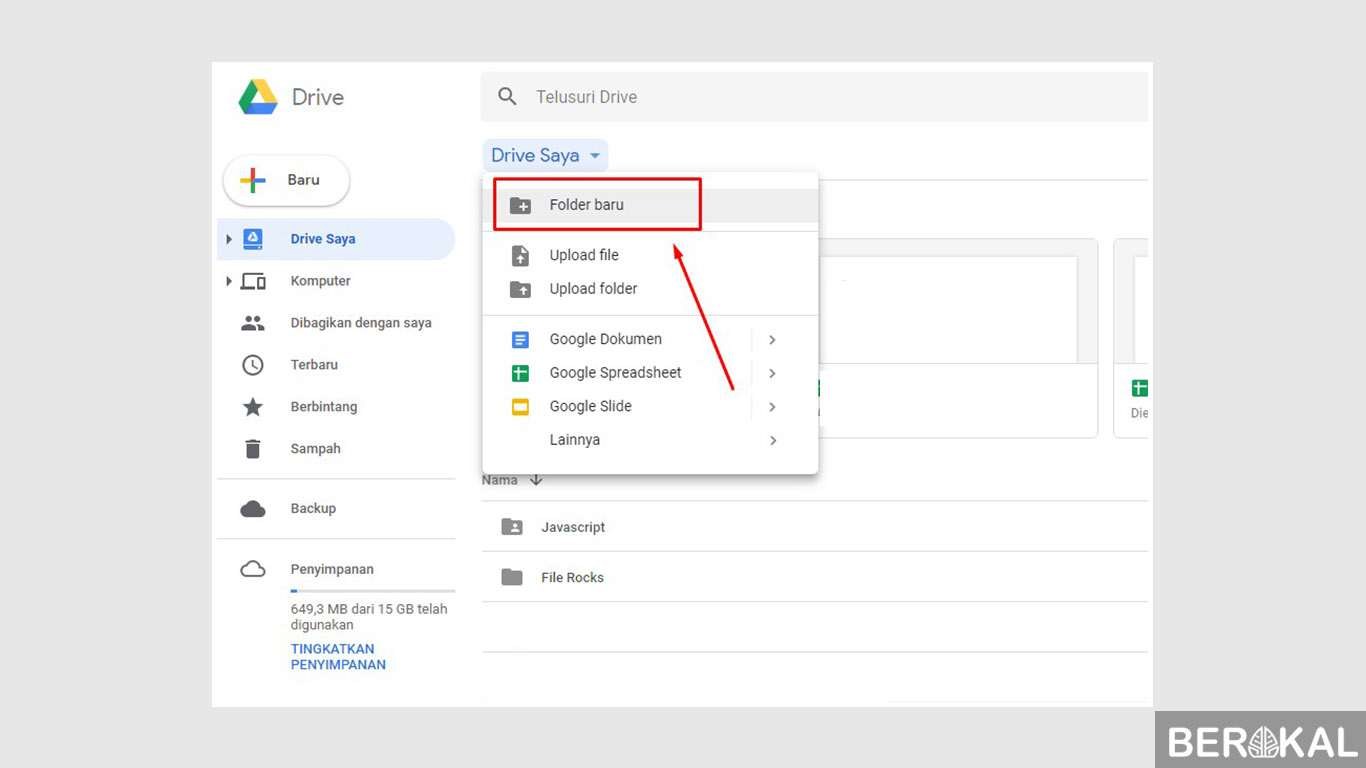
Task: Expand the Google Dokumen submenu arrow
Action: tap(772, 340)
